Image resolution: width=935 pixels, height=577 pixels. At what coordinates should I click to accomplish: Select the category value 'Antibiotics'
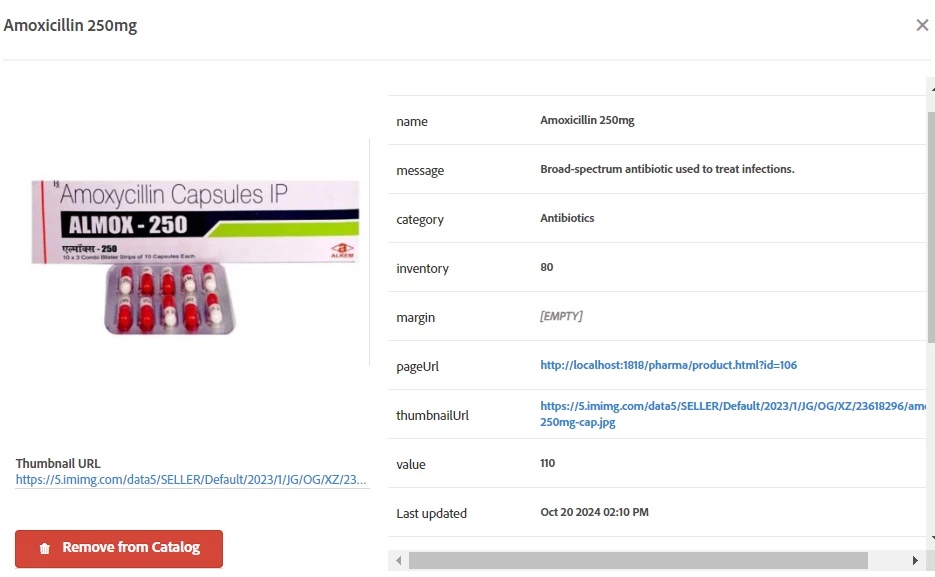point(567,218)
